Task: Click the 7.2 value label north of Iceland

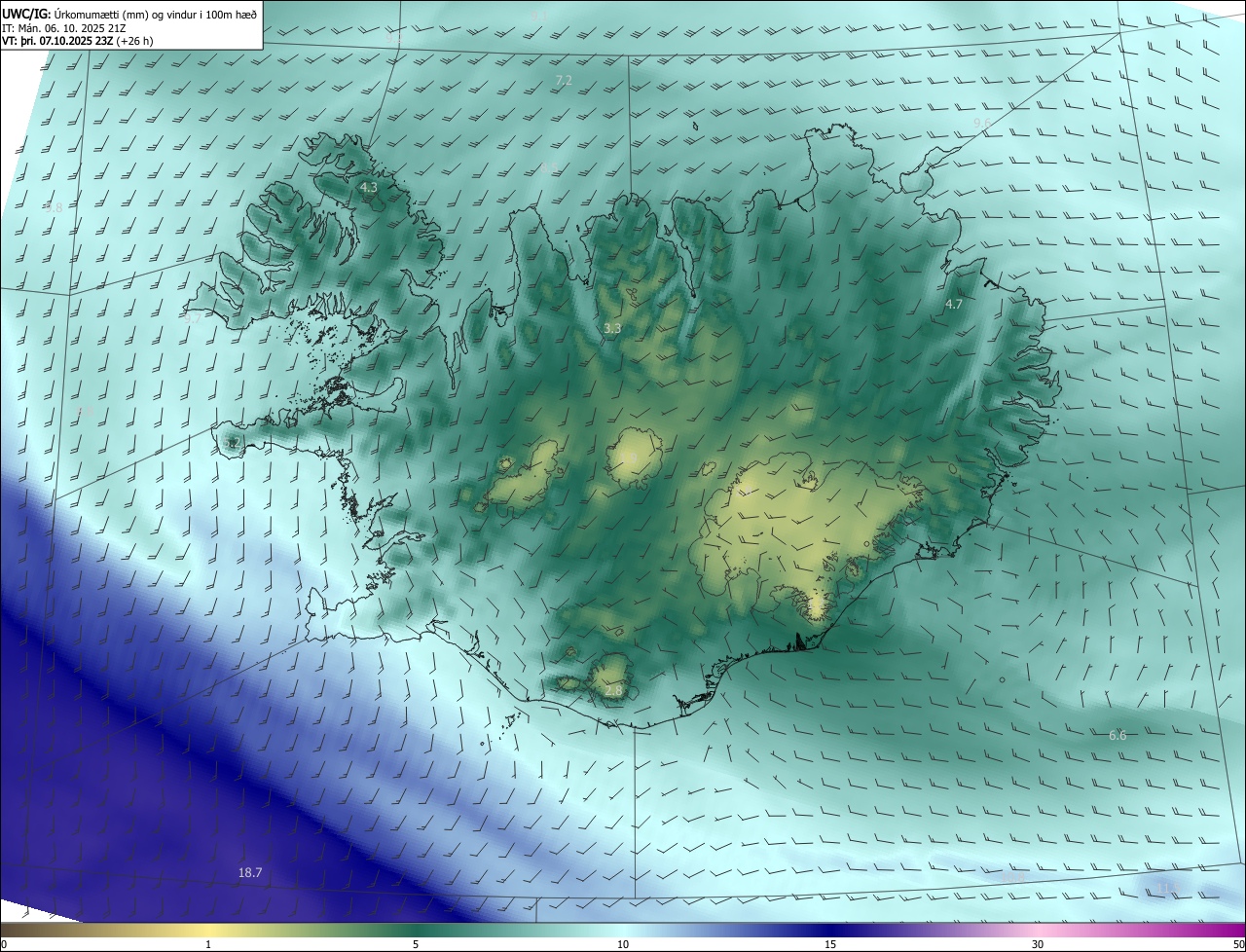Action: (564, 80)
